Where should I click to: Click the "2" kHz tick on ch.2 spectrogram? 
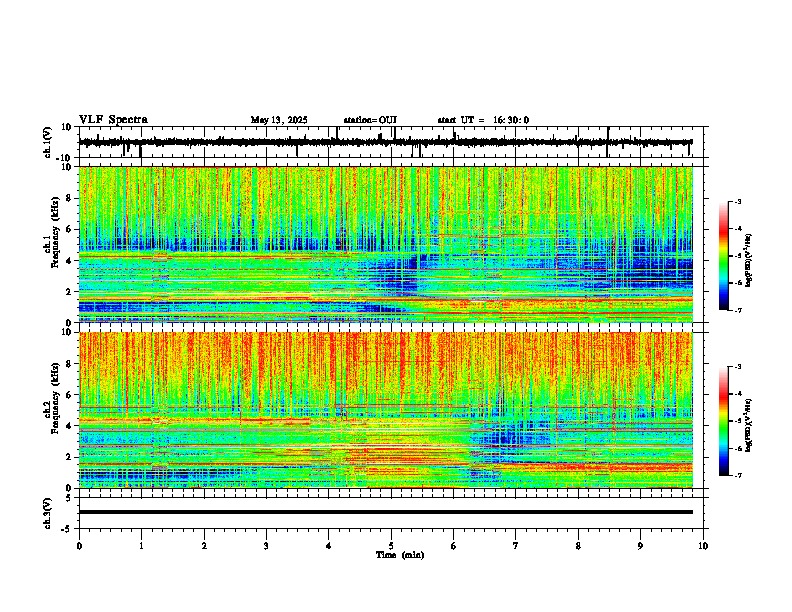pos(70,457)
